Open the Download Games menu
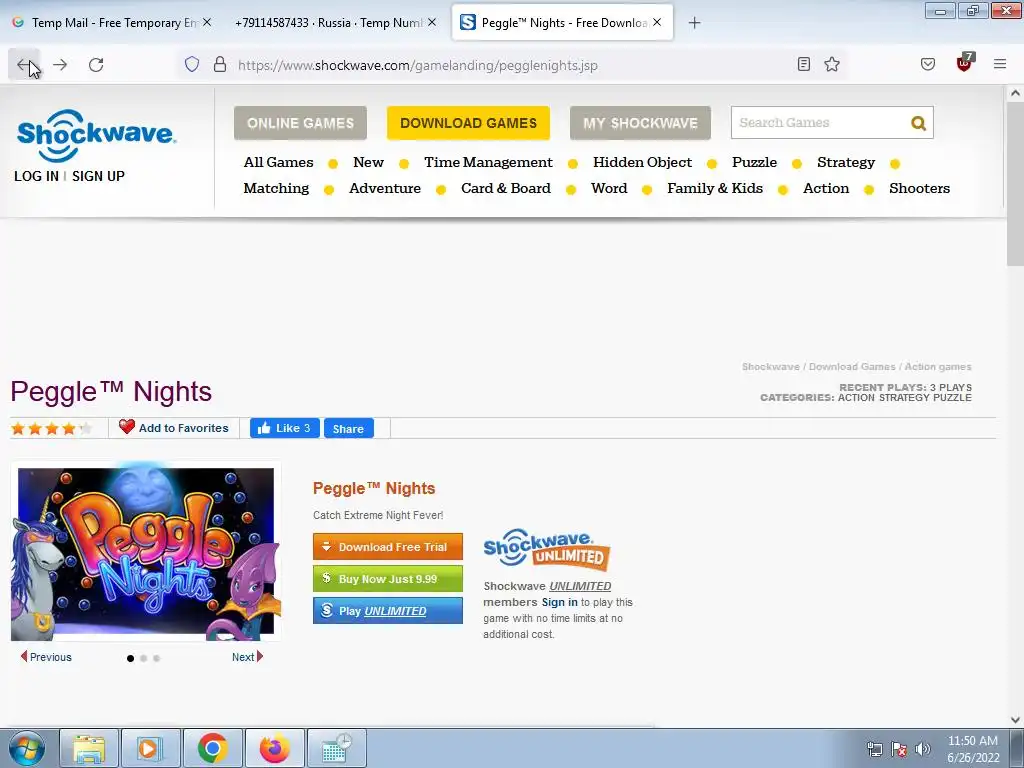 point(468,123)
